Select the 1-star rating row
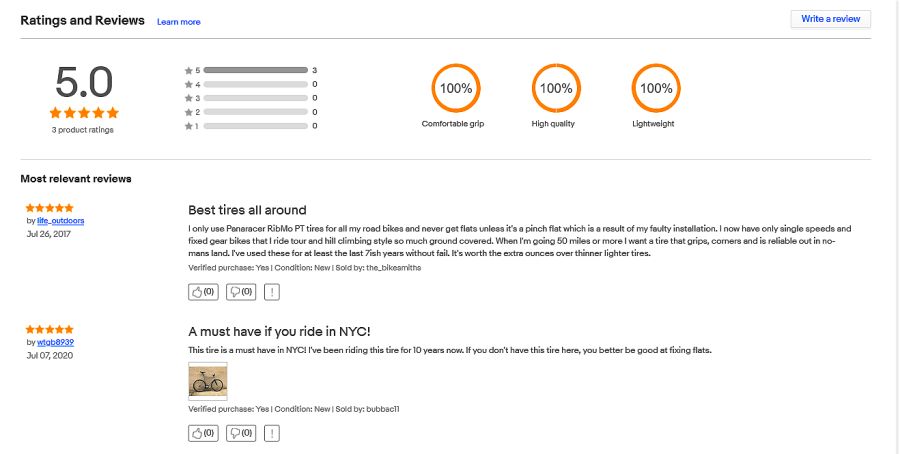 251,126
